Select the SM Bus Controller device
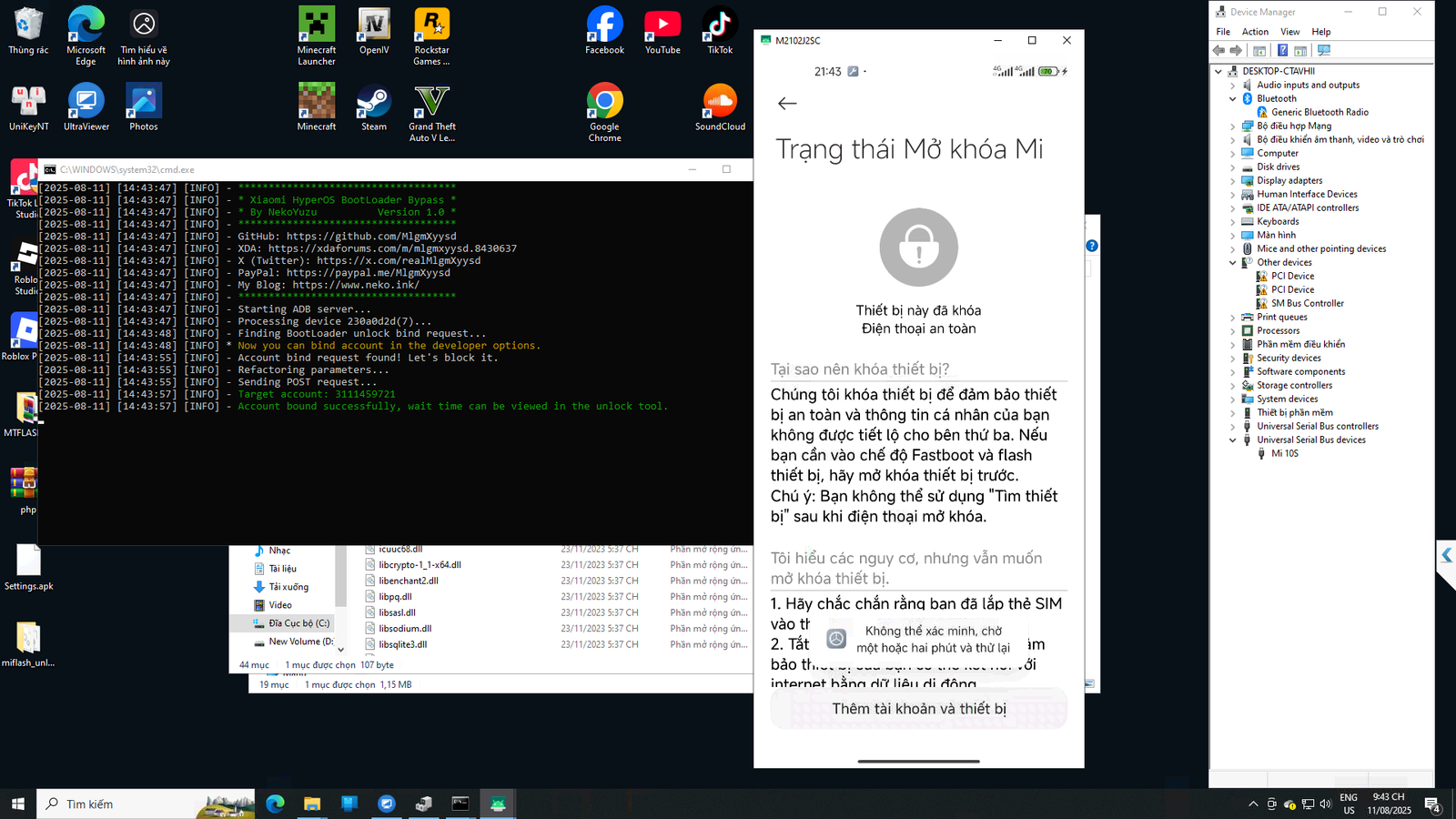Image resolution: width=1456 pixels, height=819 pixels. click(x=1307, y=303)
